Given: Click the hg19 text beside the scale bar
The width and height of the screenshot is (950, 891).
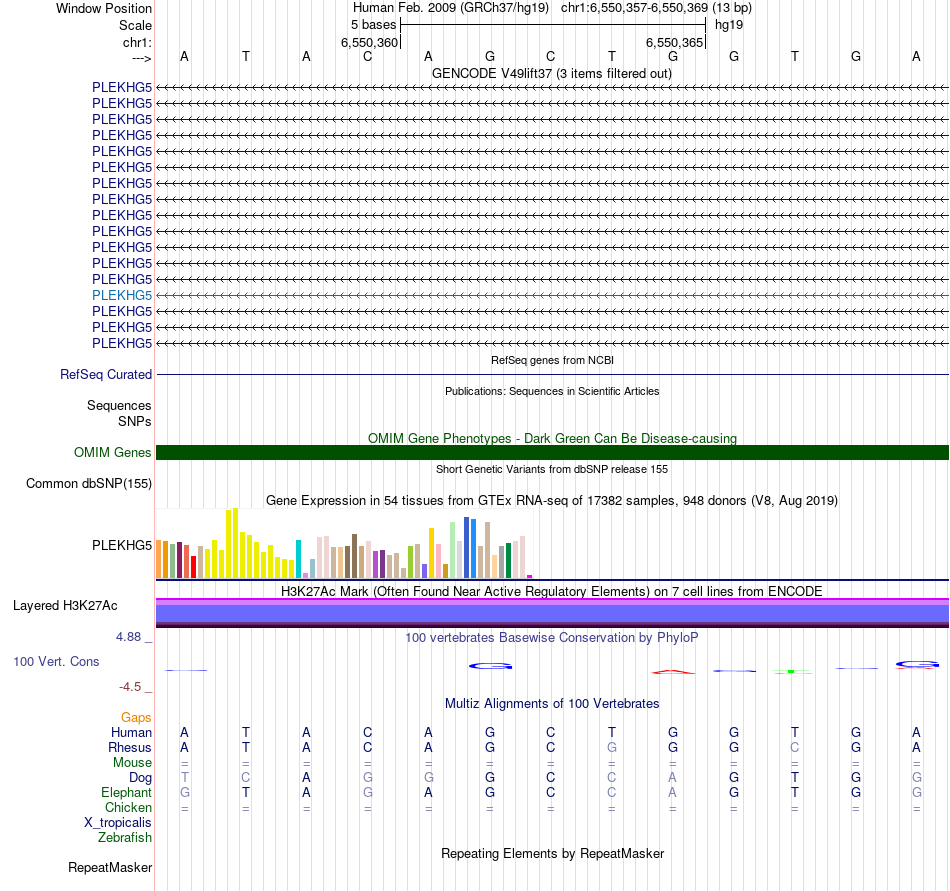Looking at the screenshot, I should coord(729,25).
